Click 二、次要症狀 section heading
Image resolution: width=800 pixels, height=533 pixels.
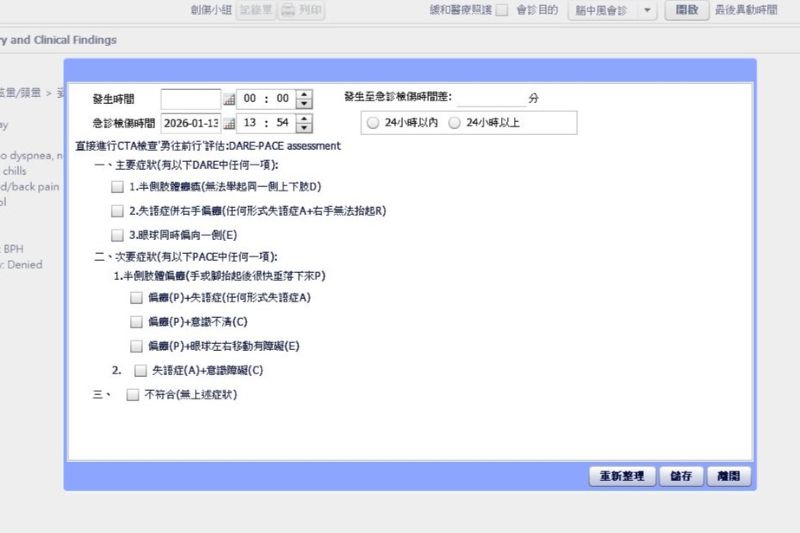pyautogui.click(x=186, y=257)
